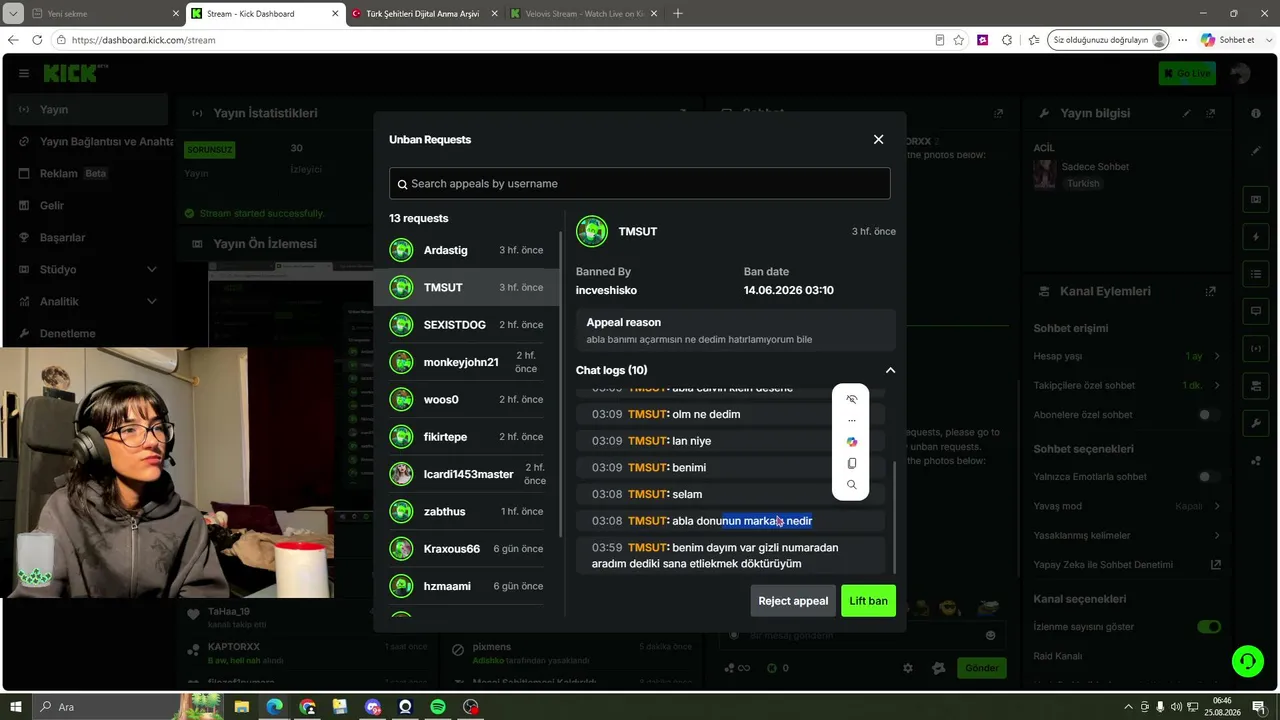Click hide icon in selection popup
This screenshot has width=1280, height=720.
coord(852,399)
